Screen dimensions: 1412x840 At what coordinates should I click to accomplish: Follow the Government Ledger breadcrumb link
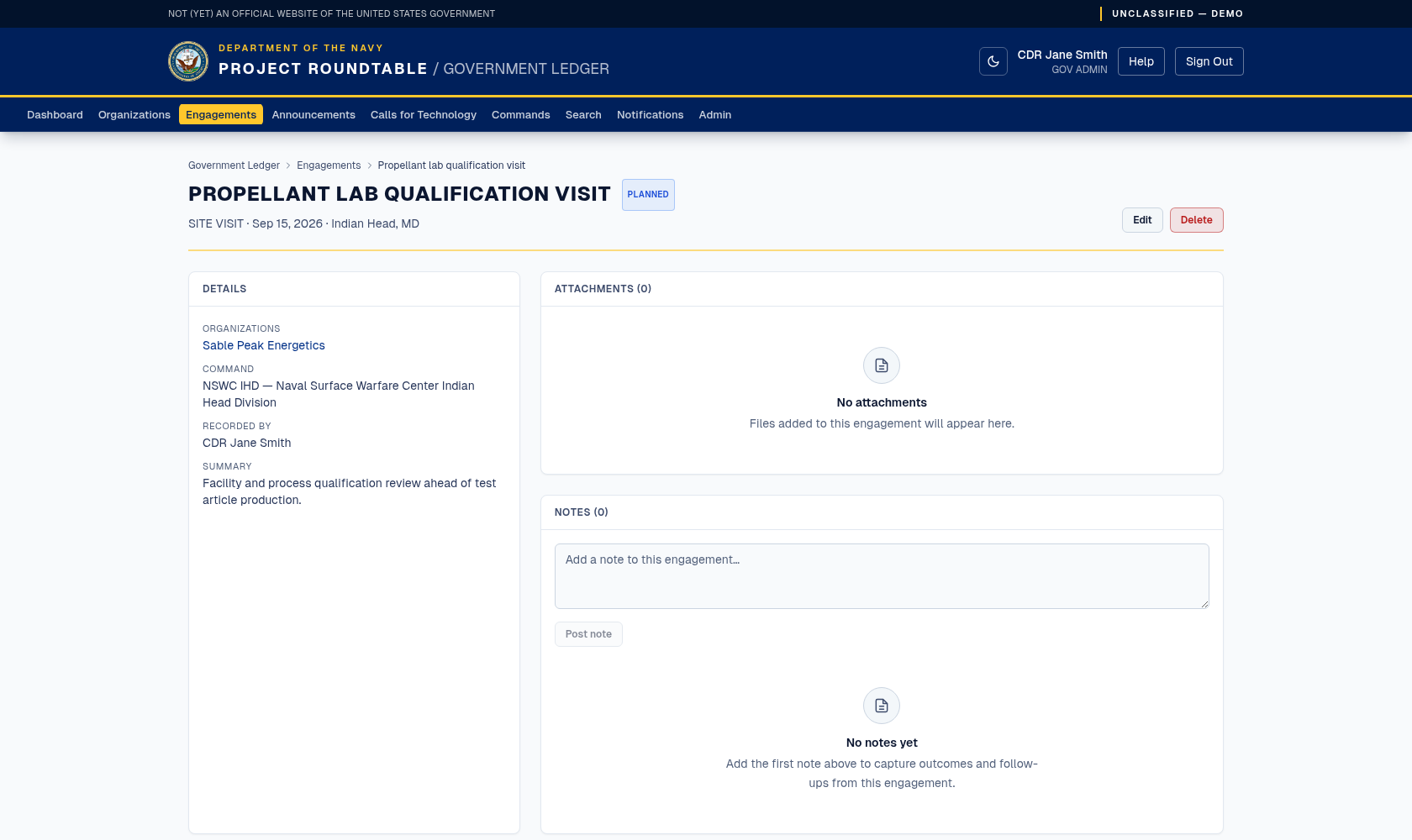click(234, 165)
